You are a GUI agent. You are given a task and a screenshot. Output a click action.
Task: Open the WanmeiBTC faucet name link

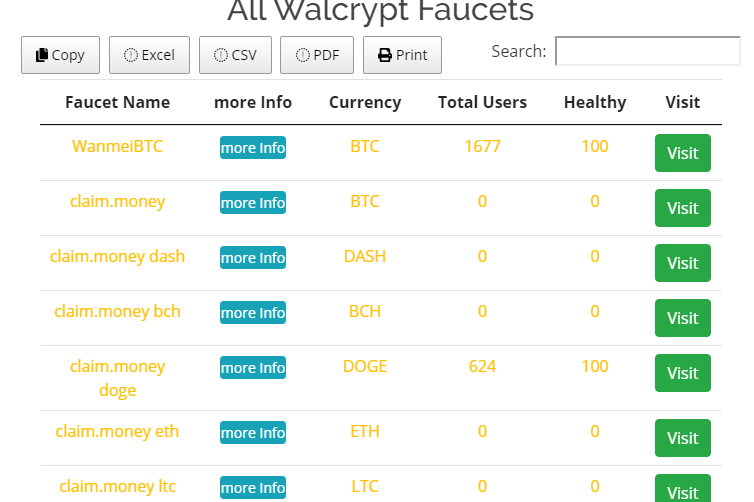[x=117, y=146]
